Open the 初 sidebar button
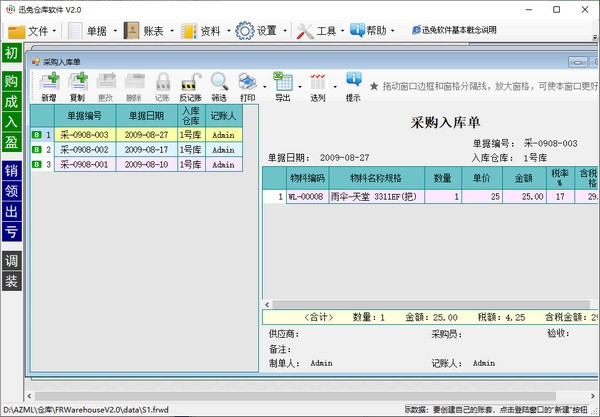 [x=11, y=53]
